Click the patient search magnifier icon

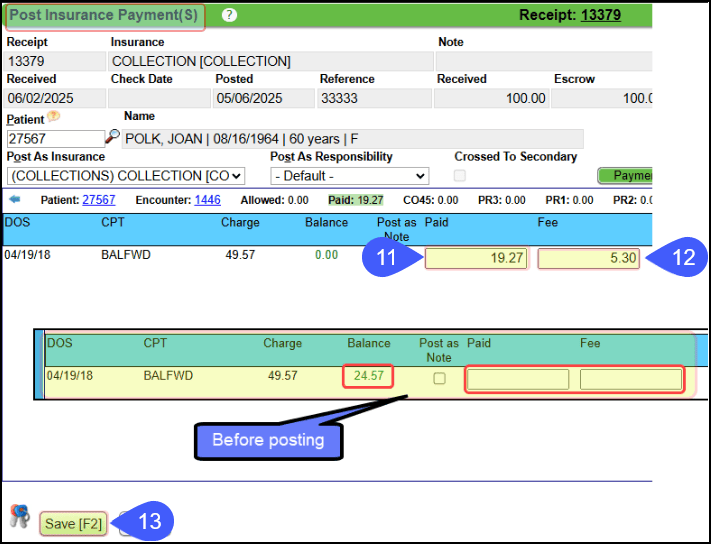[113, 137]
